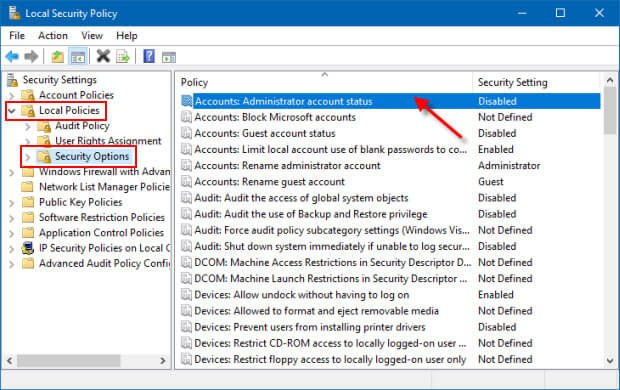Select 'Audit: Audit the use of Backup and Restore privilege'
Image resolution: width=620 pixels, height=390 pixels.
pos(311,214)
